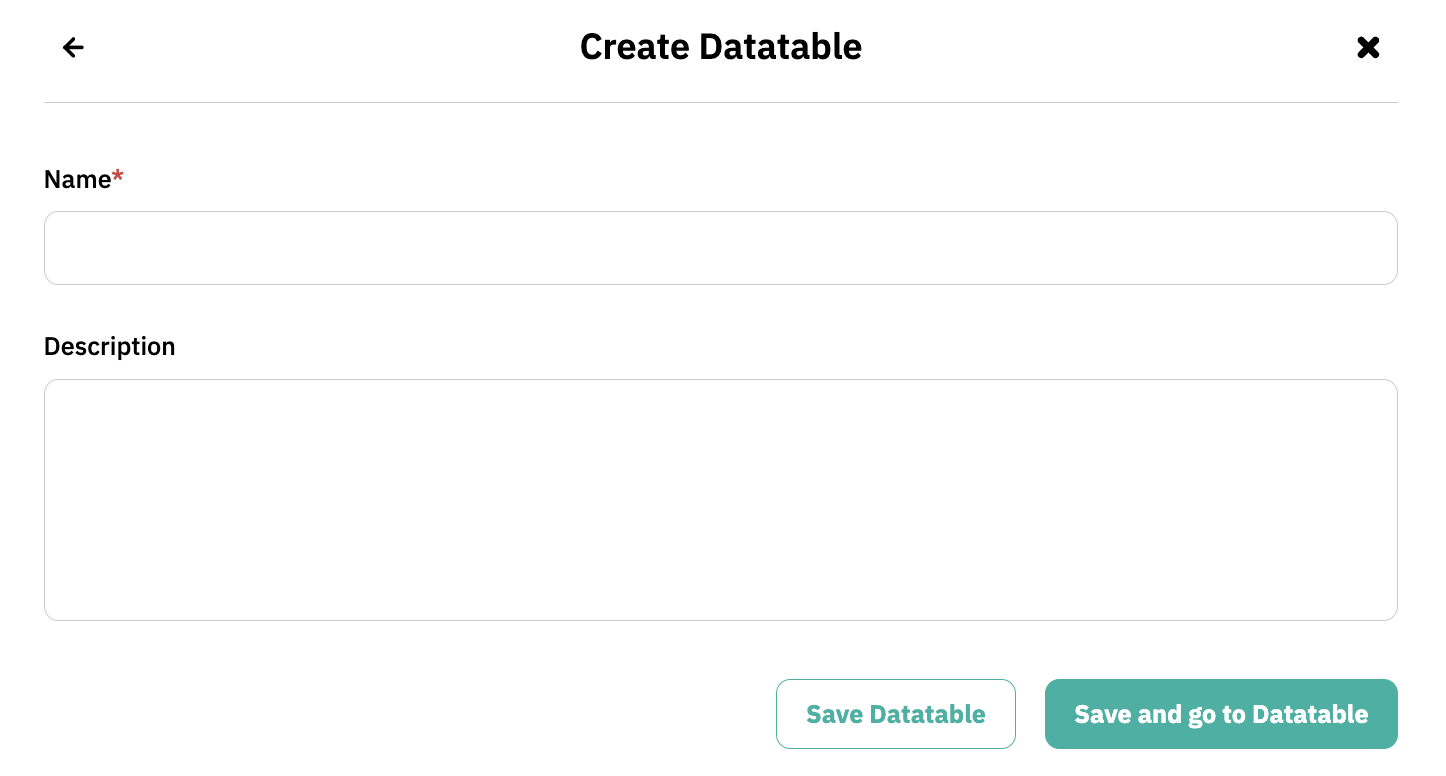Click the Name field label

coord(78,179)
